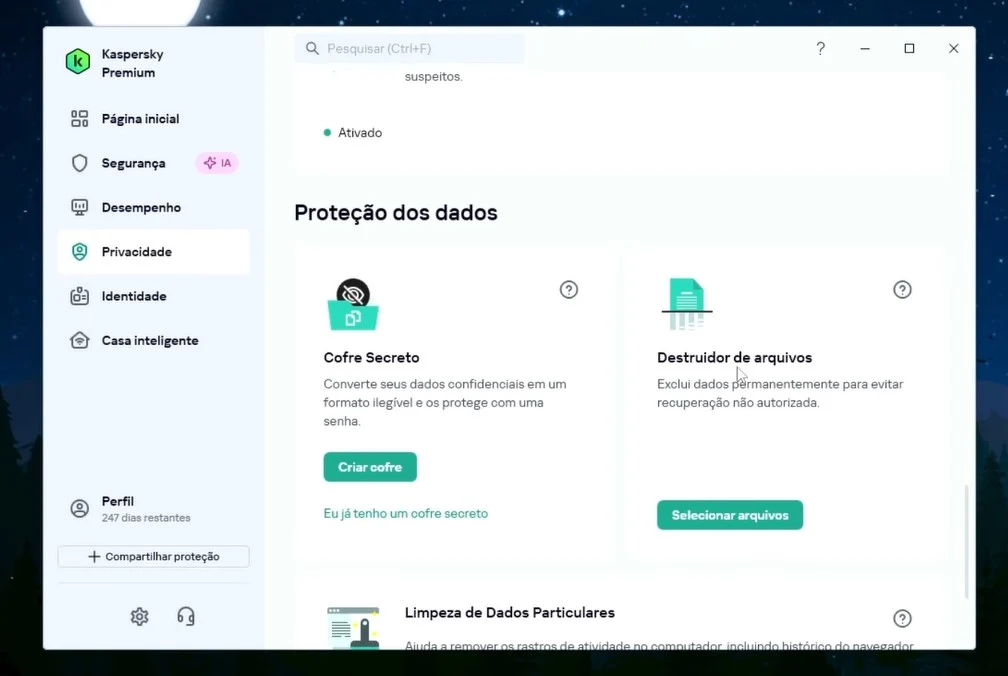The width and height of the screenshot is (1008, 676).
Task: Minimize the Kaspersky window
Action: 865,49
